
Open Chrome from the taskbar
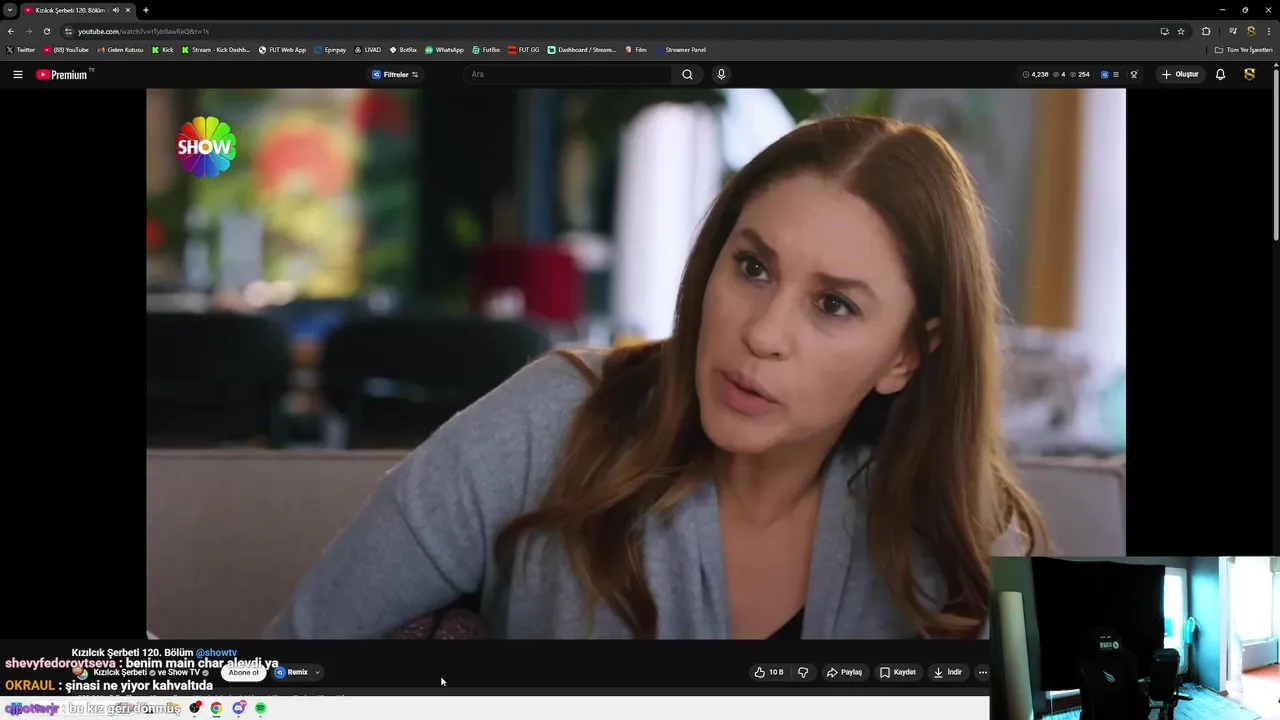point(216,708)
